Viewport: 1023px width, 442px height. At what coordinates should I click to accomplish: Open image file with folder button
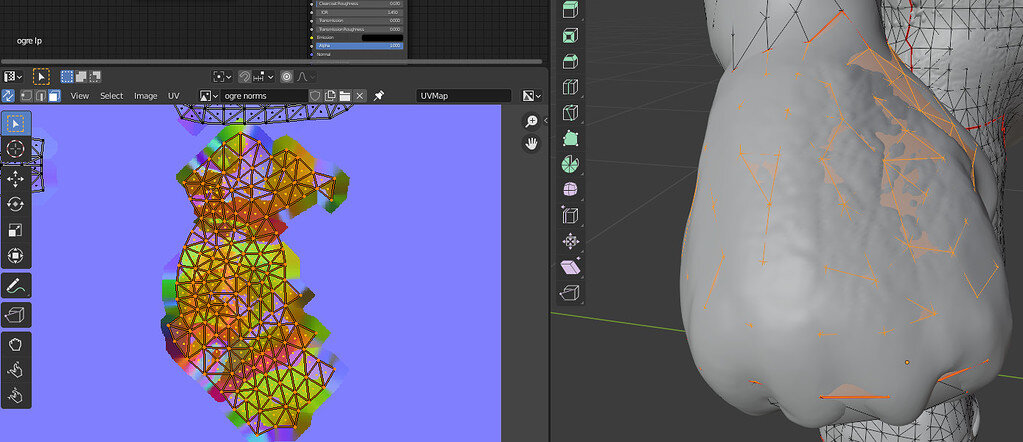(x=344, y=96)
